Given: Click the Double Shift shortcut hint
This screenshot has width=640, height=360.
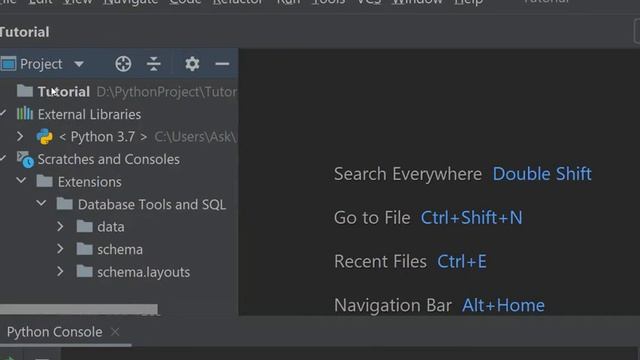Looking at the screenshot, I should (x=542, y=174).
